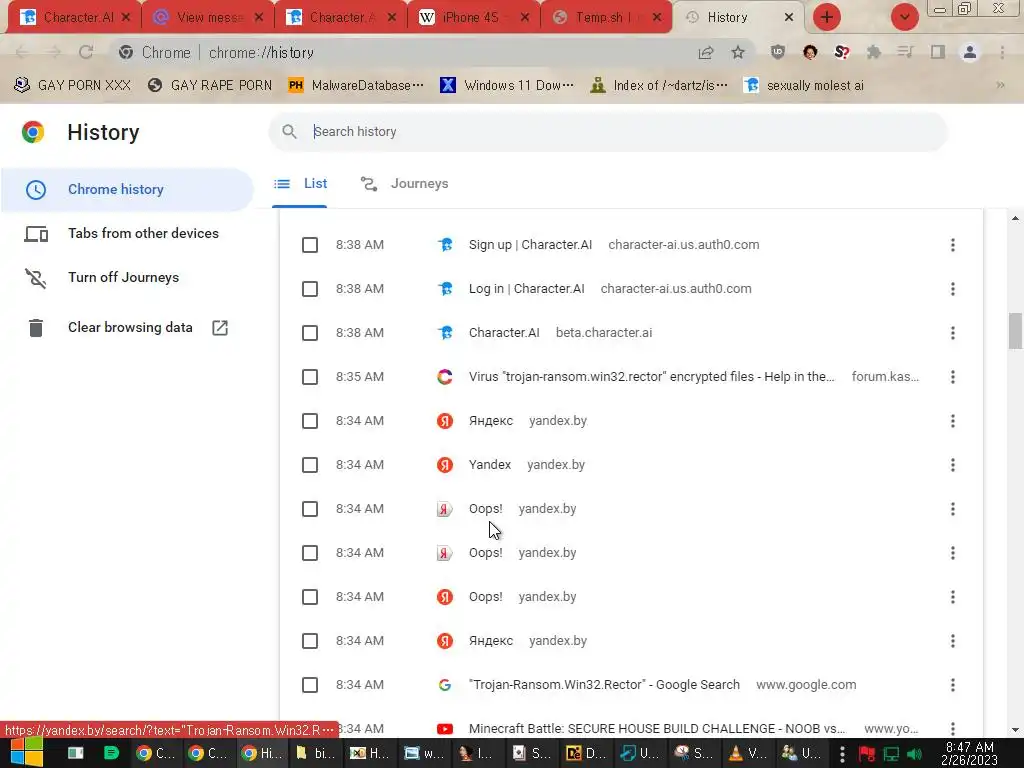The height and width of the screenshot is (768, 1024).
Task: Open more actions for Sign up | Character.AI
Action: 953,245
